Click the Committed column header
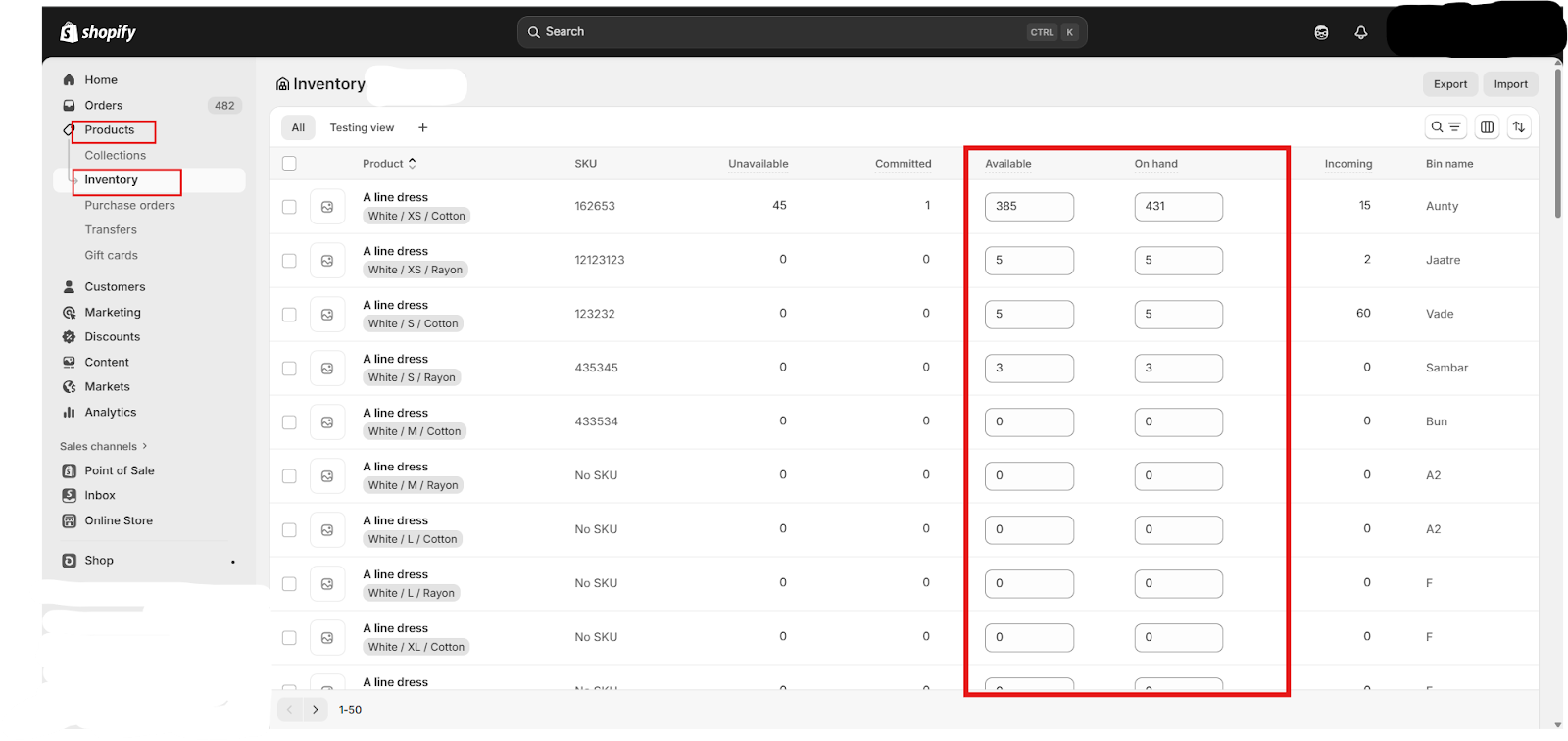The width and height of the screenshot is (1568, 741). click(904, 164)
